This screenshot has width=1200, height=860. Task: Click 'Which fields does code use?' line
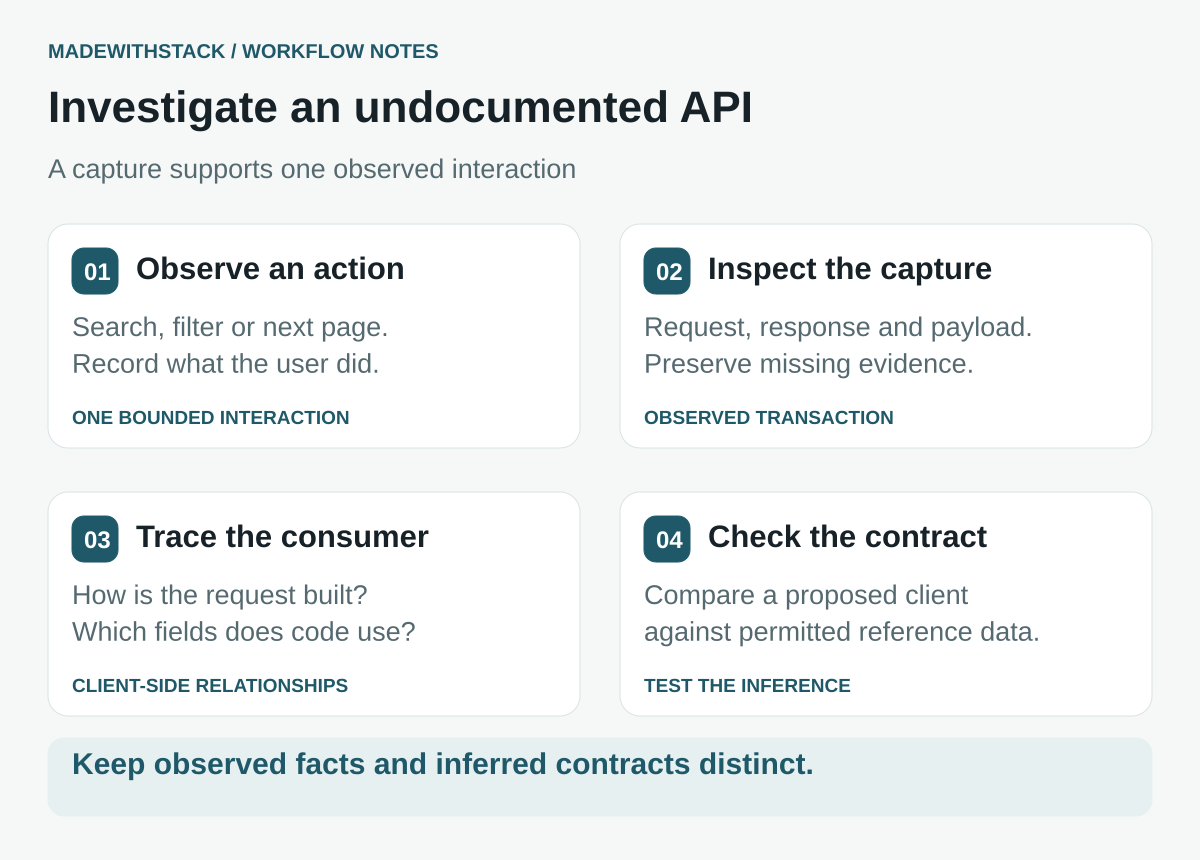(x=244, y=632)
